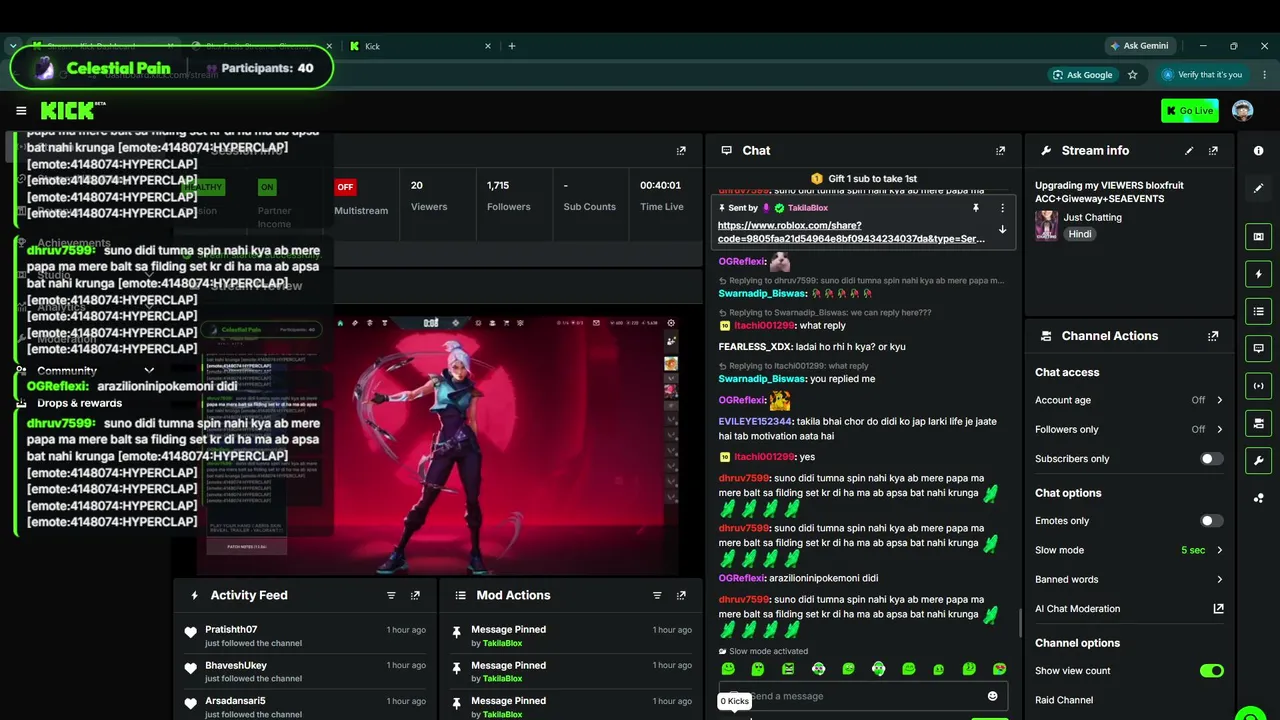This screenshot has height=720, width=1280.
Task: Click the chat bubble icon in right sidebar
Action: 1259,349
